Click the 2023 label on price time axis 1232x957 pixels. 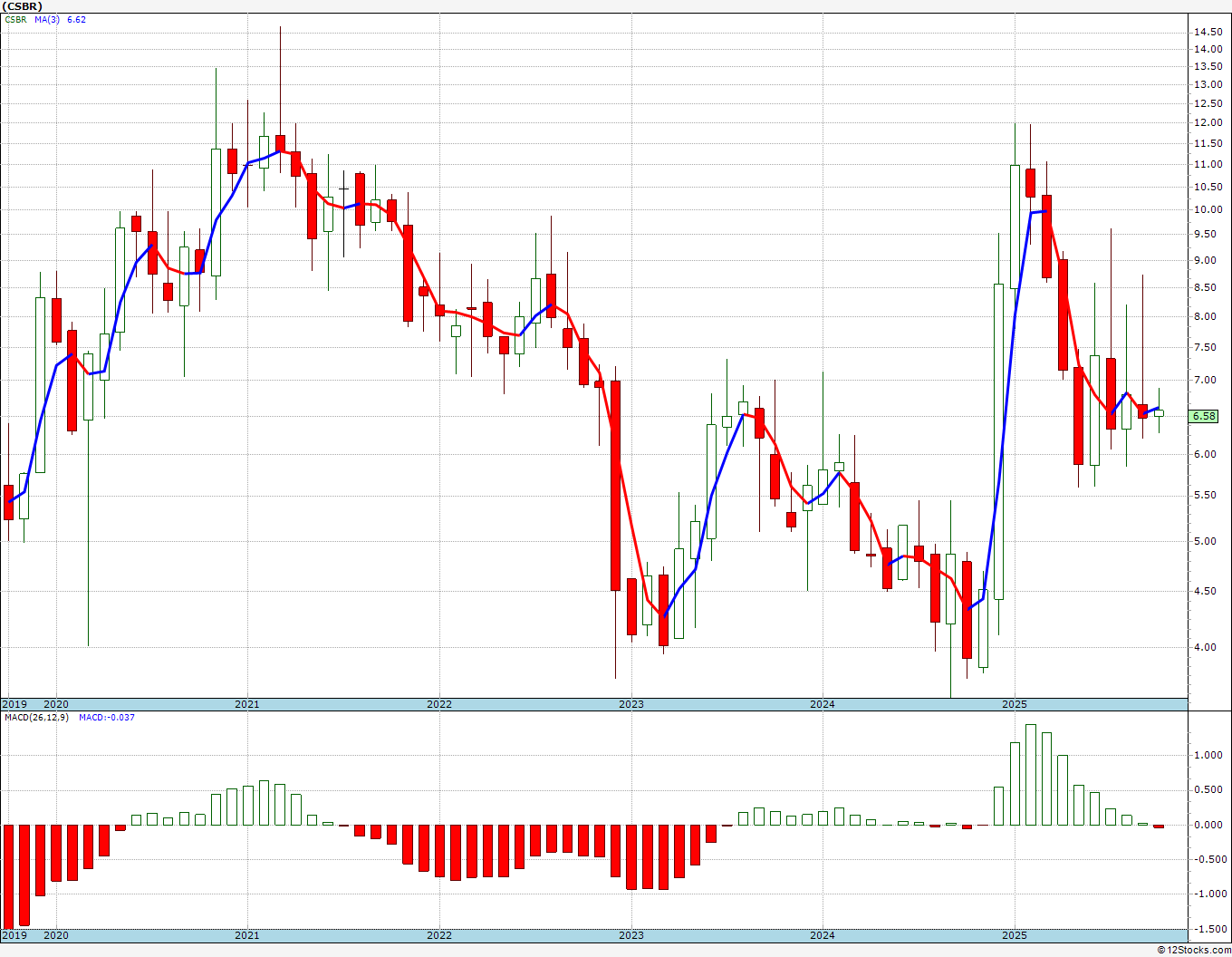pyautogui.click(x=631, y=704)
